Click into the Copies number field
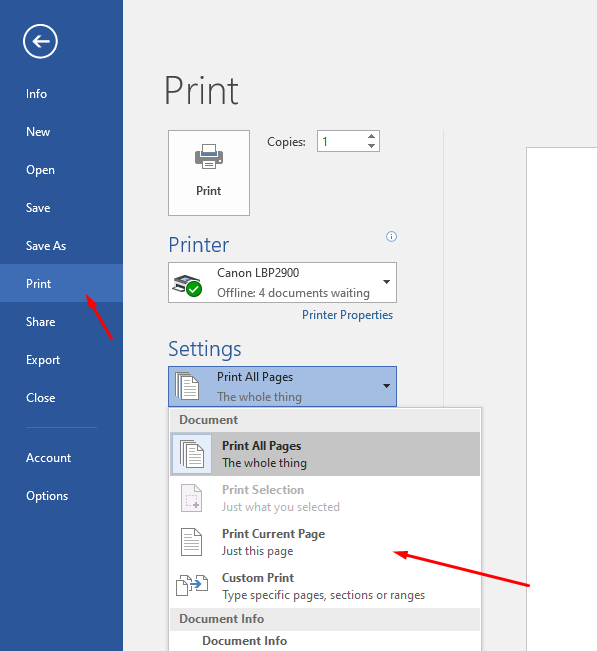597x651 pixels. (x=342, y=142)
